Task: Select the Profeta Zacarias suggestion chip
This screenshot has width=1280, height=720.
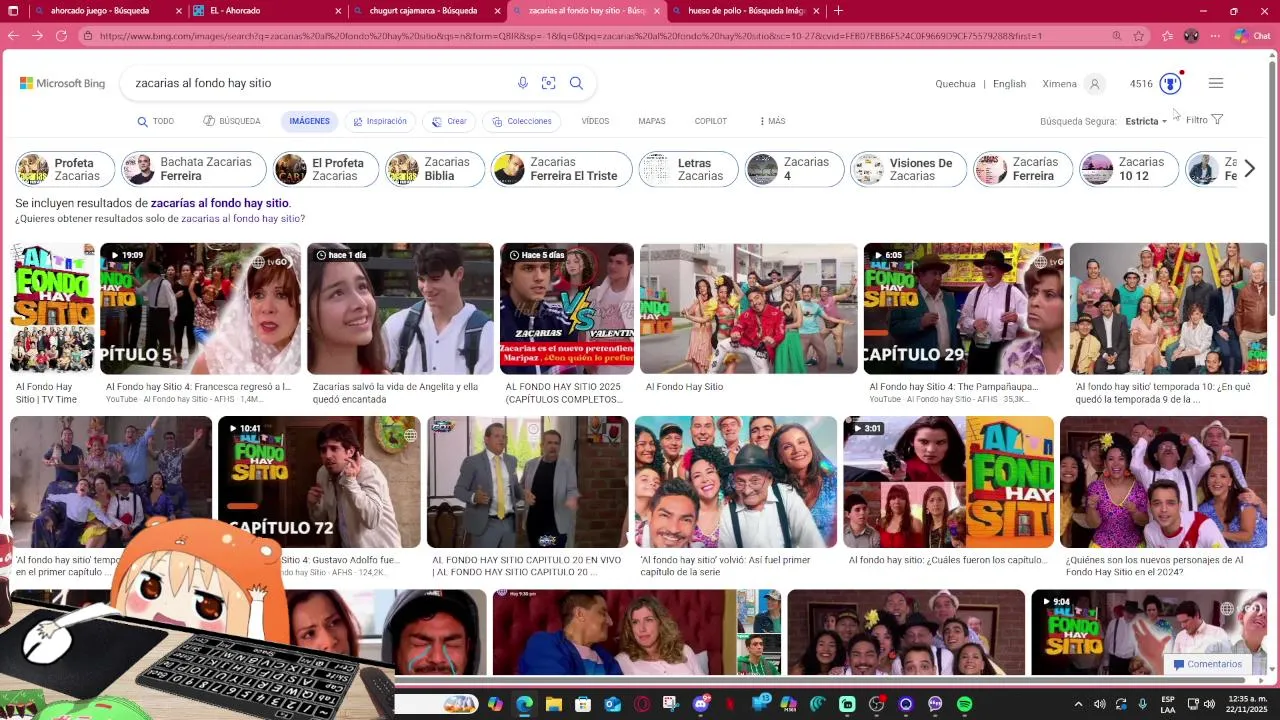Action: point(65,169)
